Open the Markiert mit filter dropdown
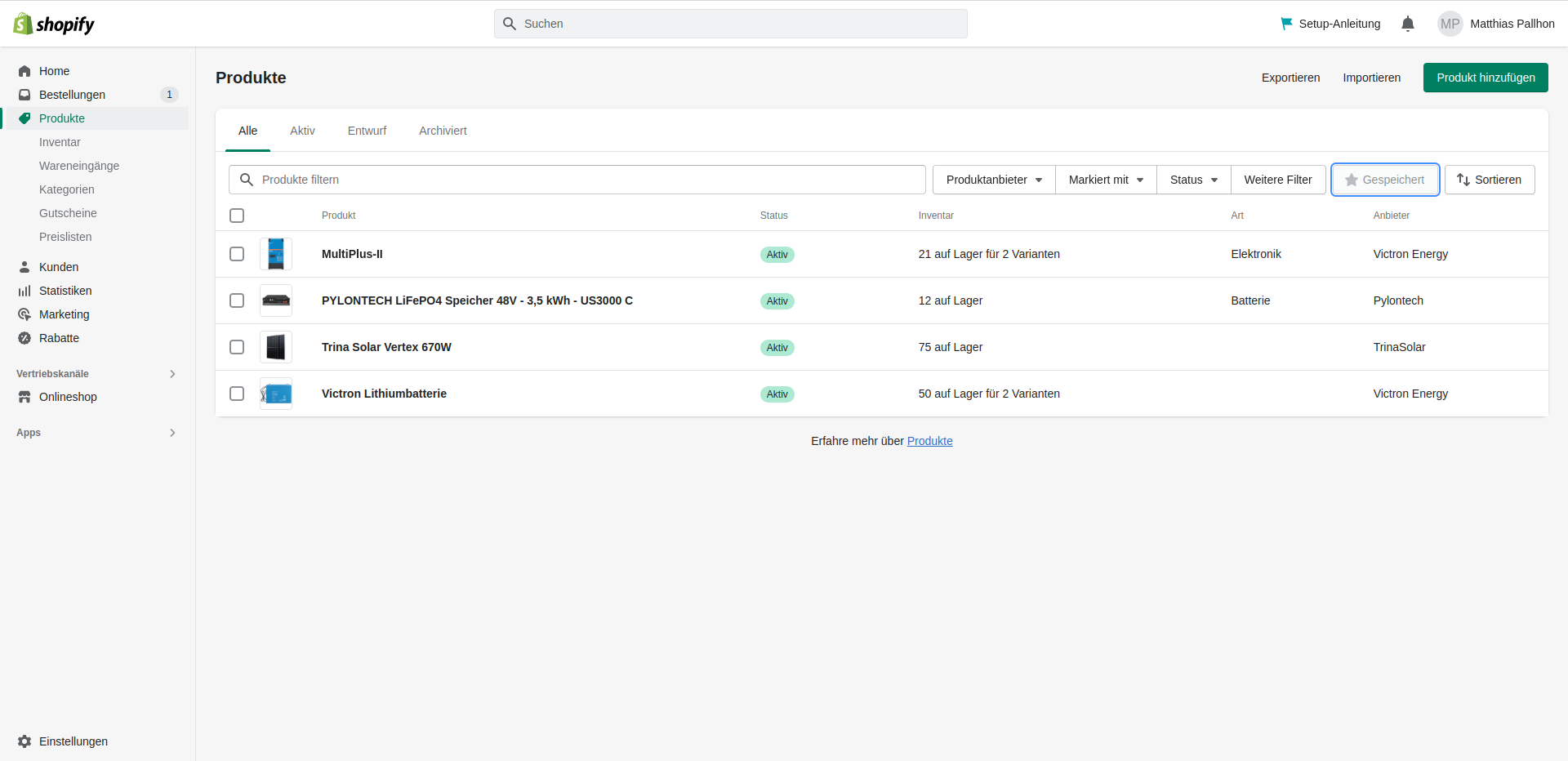 click(1106, 180)
